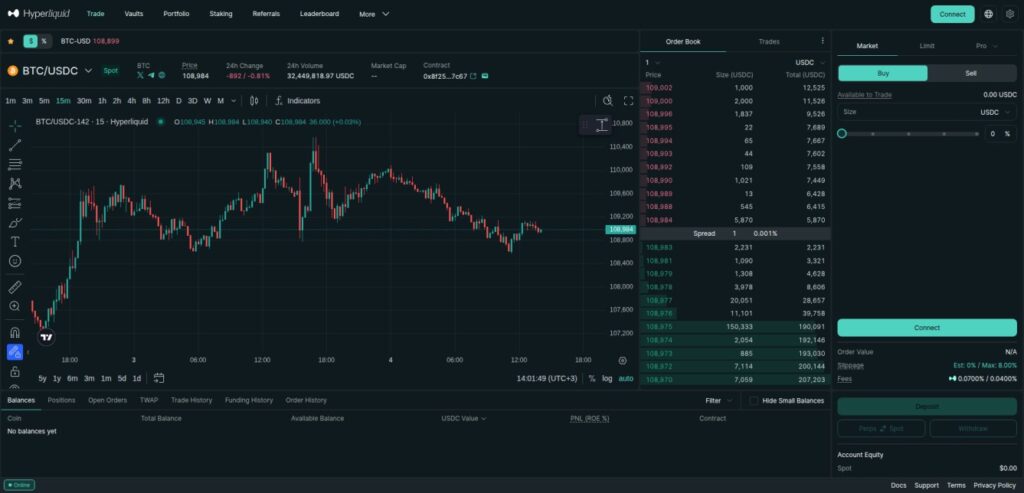This screenshot has width=1024, height=493.
Task: Open the language globe menu
Action: pyautogui.click(x=989, y=14)
